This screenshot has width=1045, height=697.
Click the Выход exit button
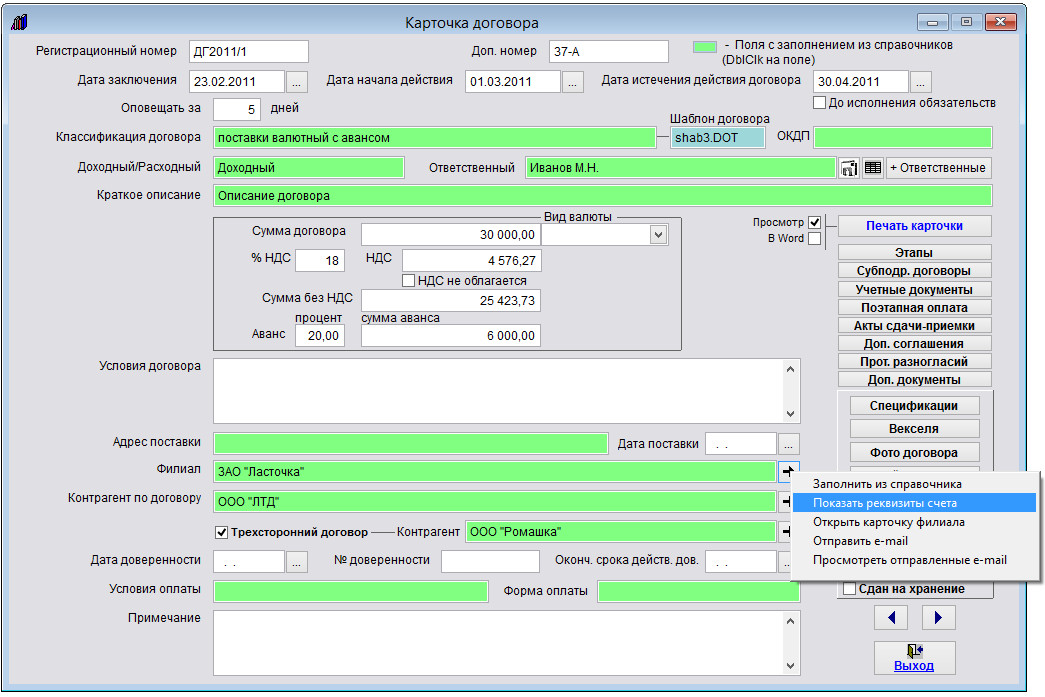coord(914,657)
